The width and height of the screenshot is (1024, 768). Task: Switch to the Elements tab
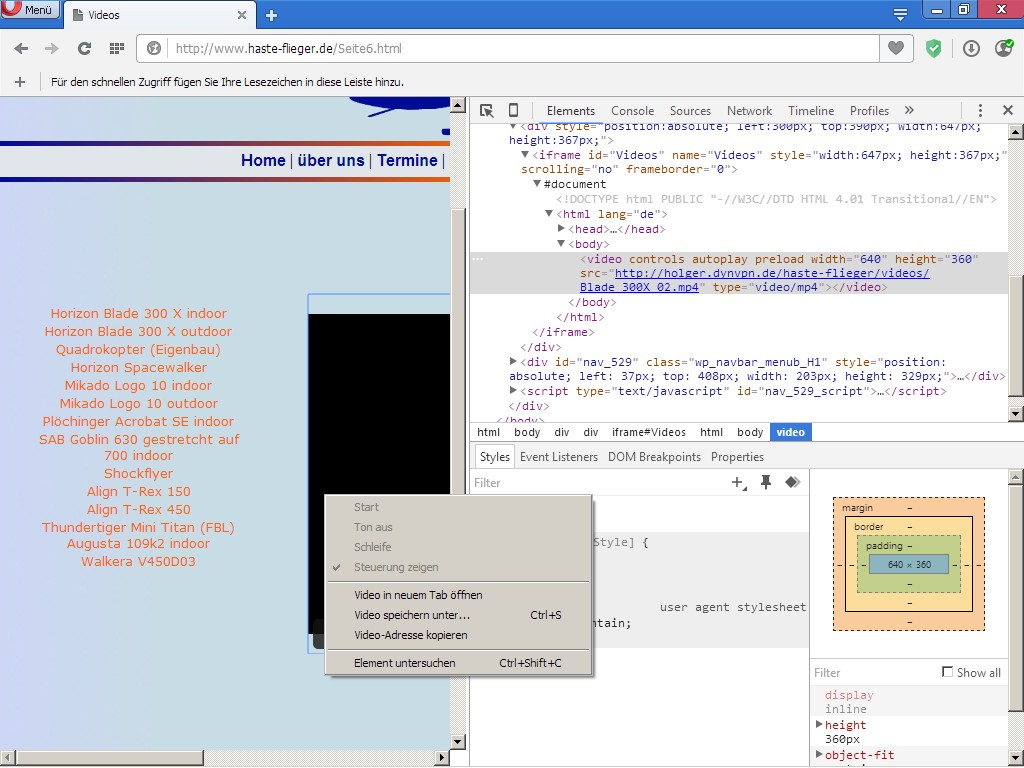pos(571,111)
